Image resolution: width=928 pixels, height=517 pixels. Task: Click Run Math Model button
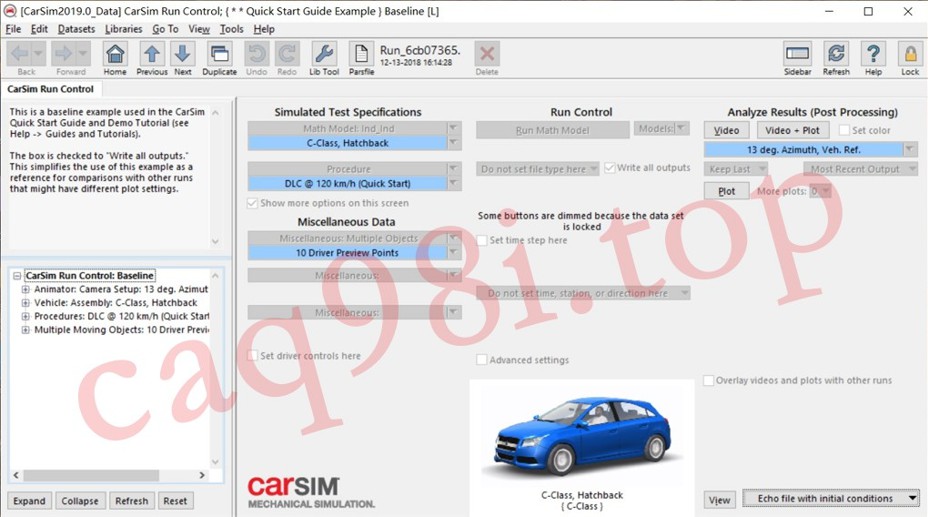[x=552, y=130]
